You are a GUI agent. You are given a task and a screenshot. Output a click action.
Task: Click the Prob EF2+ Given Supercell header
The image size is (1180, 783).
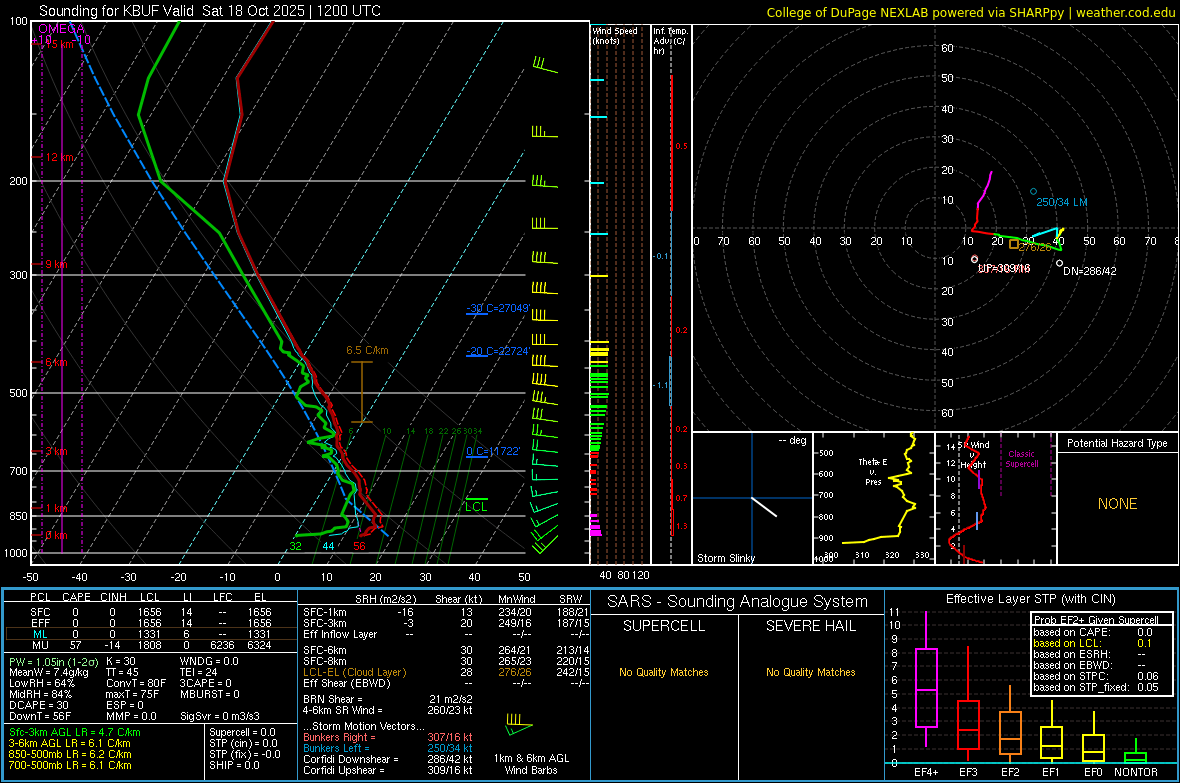1096,620
